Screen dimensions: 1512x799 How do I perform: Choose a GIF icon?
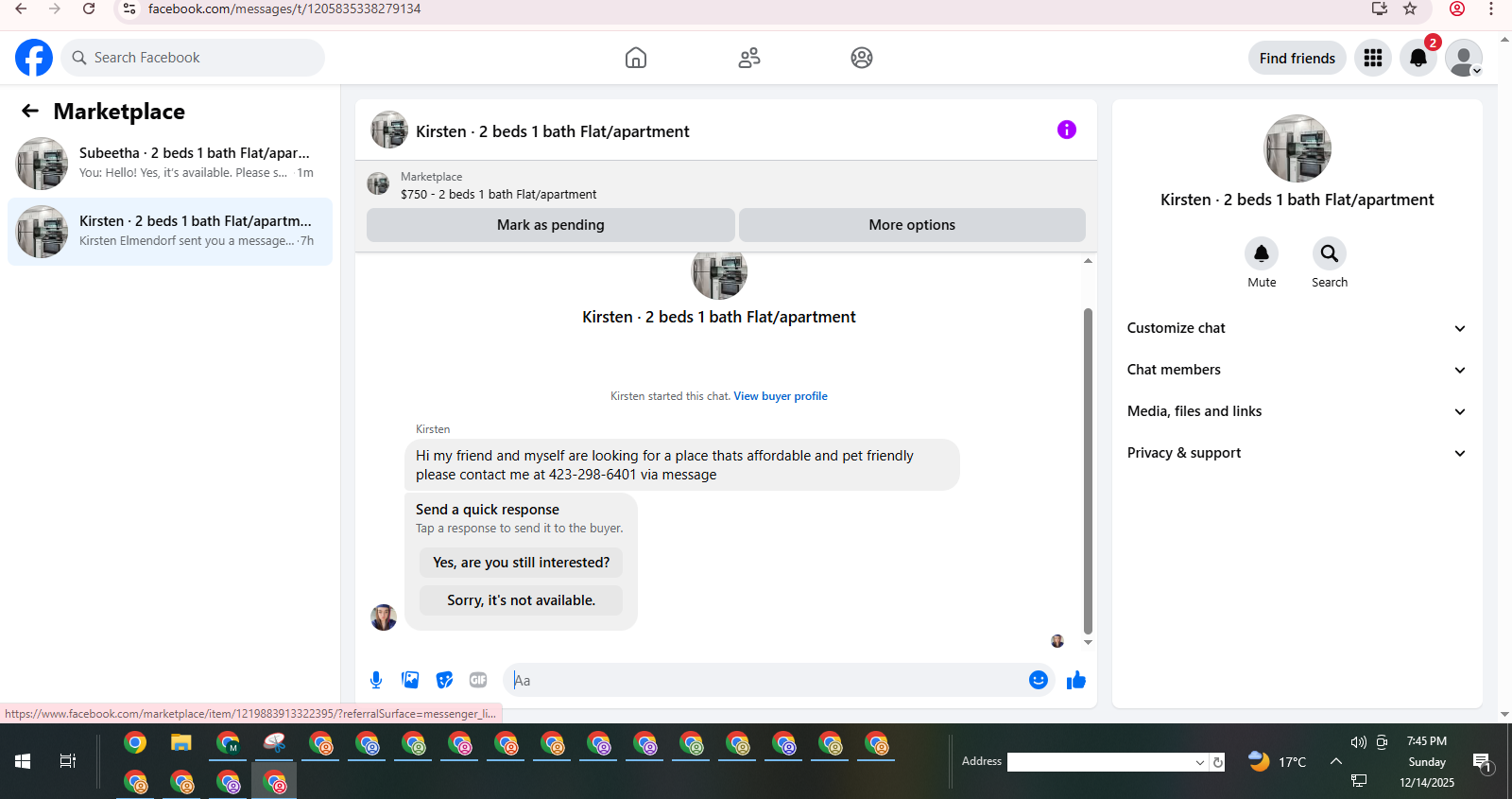click(x=478, y=680)
